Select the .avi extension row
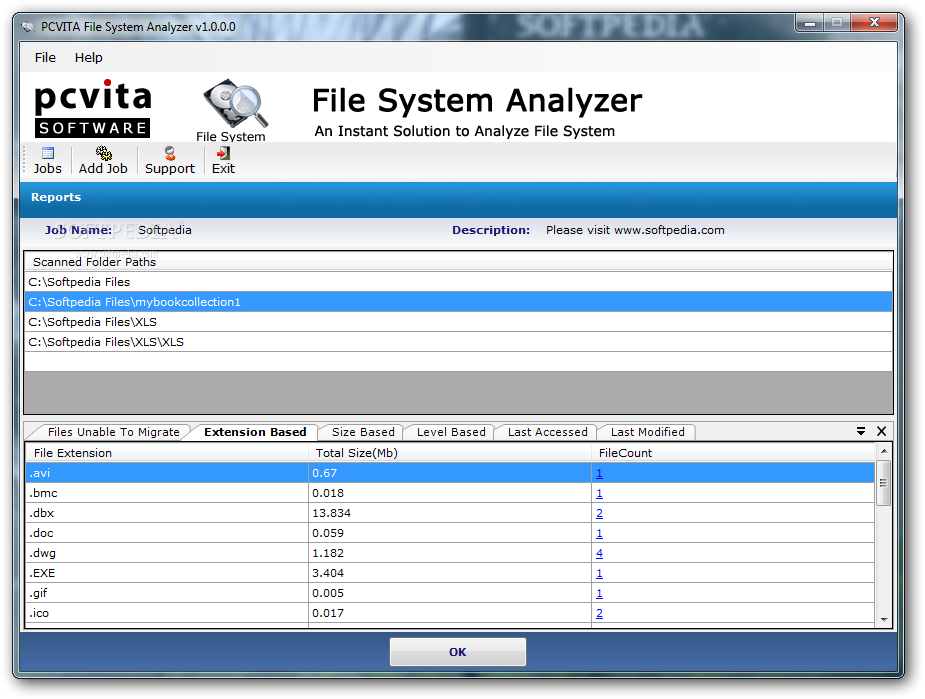This screenshot has height=699, width=925. click(x=450, y=473)
